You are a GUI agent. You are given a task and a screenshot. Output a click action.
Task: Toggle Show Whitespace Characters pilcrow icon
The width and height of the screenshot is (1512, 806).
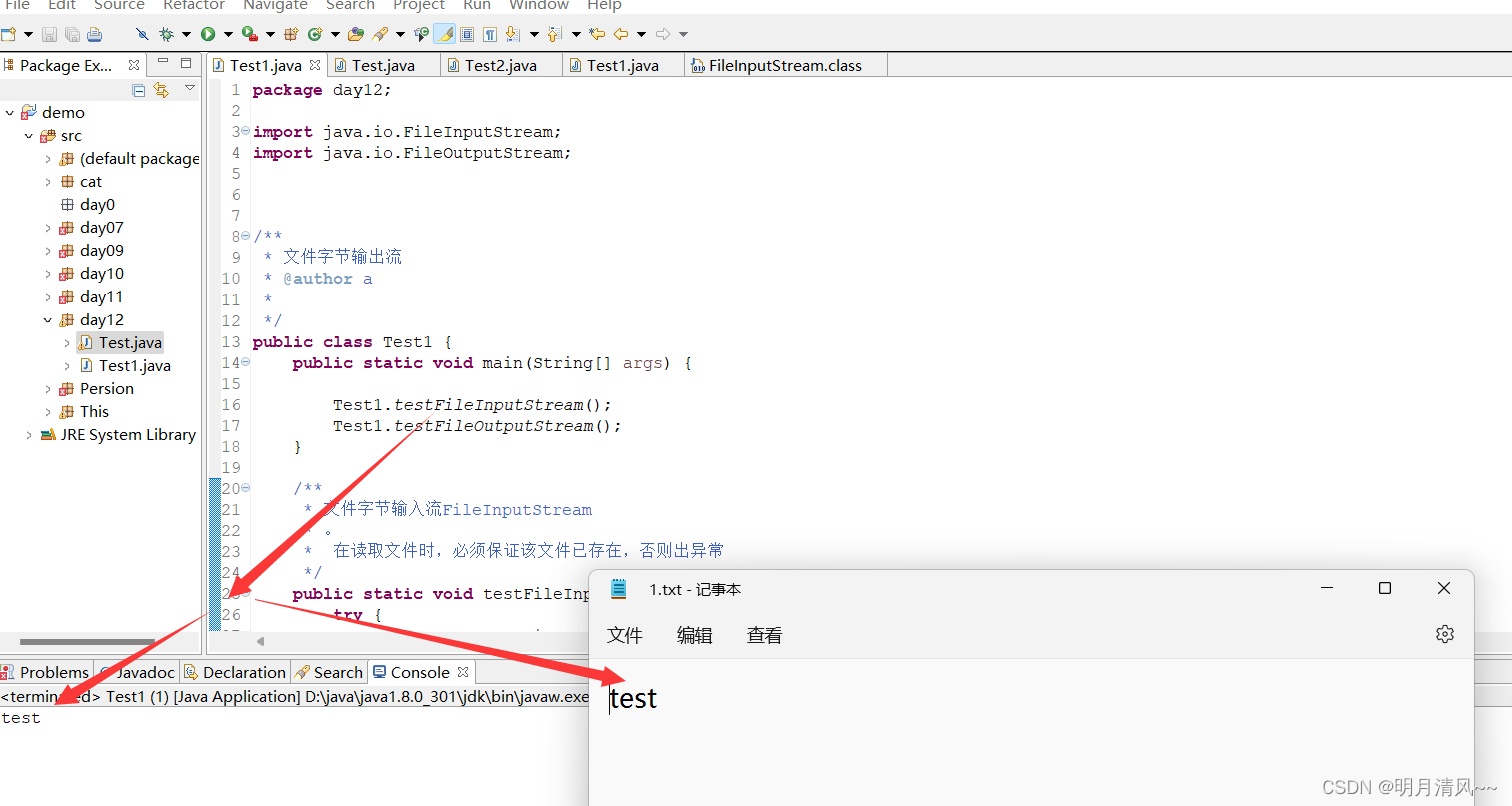(490, 34)
